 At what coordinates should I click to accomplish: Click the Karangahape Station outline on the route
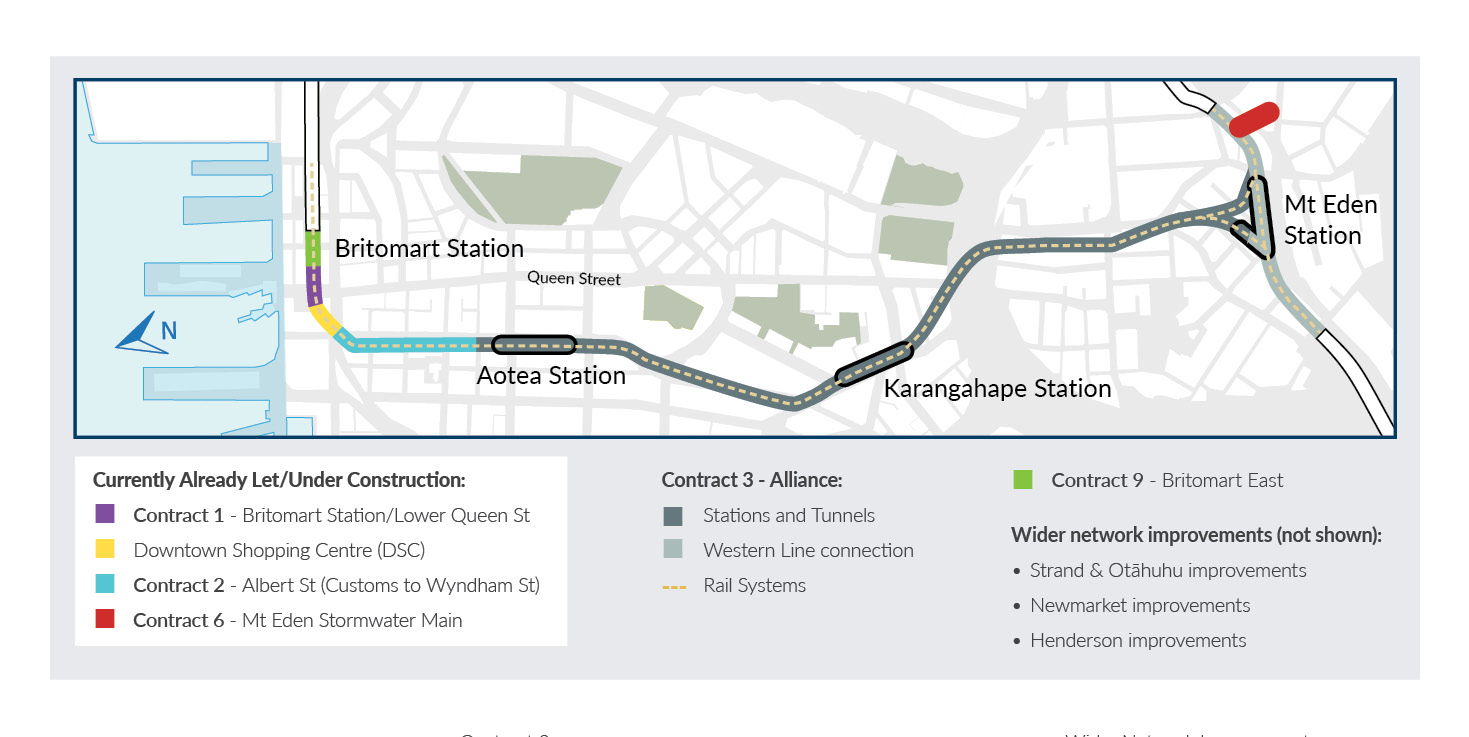tap(874, 364)
